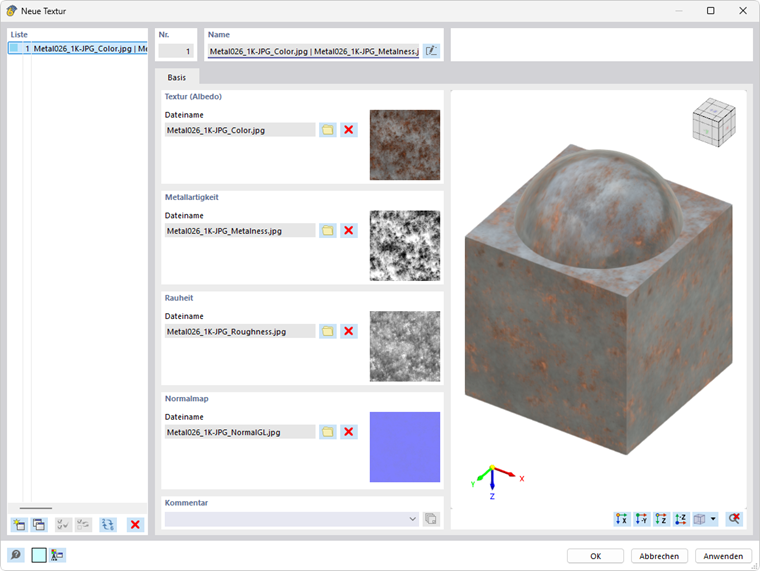Image resolution: width=760 pixels, height=571 pixels.
Task: Browse for the Albedo texture file
Action: pyautogui.click(x=328, y=130)
